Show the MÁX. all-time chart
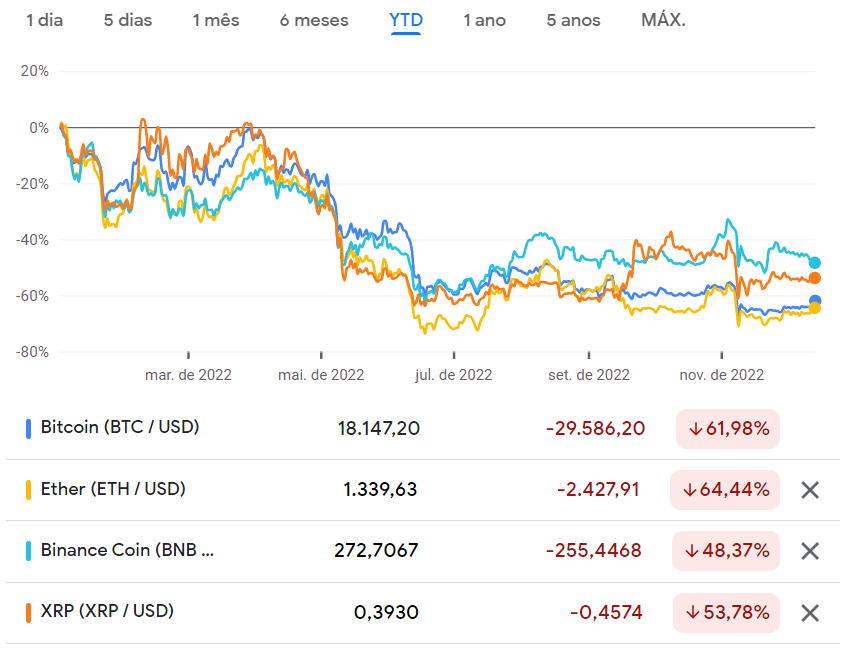The image size is (841, 649). pyautogui.click(x=662, y=19)
